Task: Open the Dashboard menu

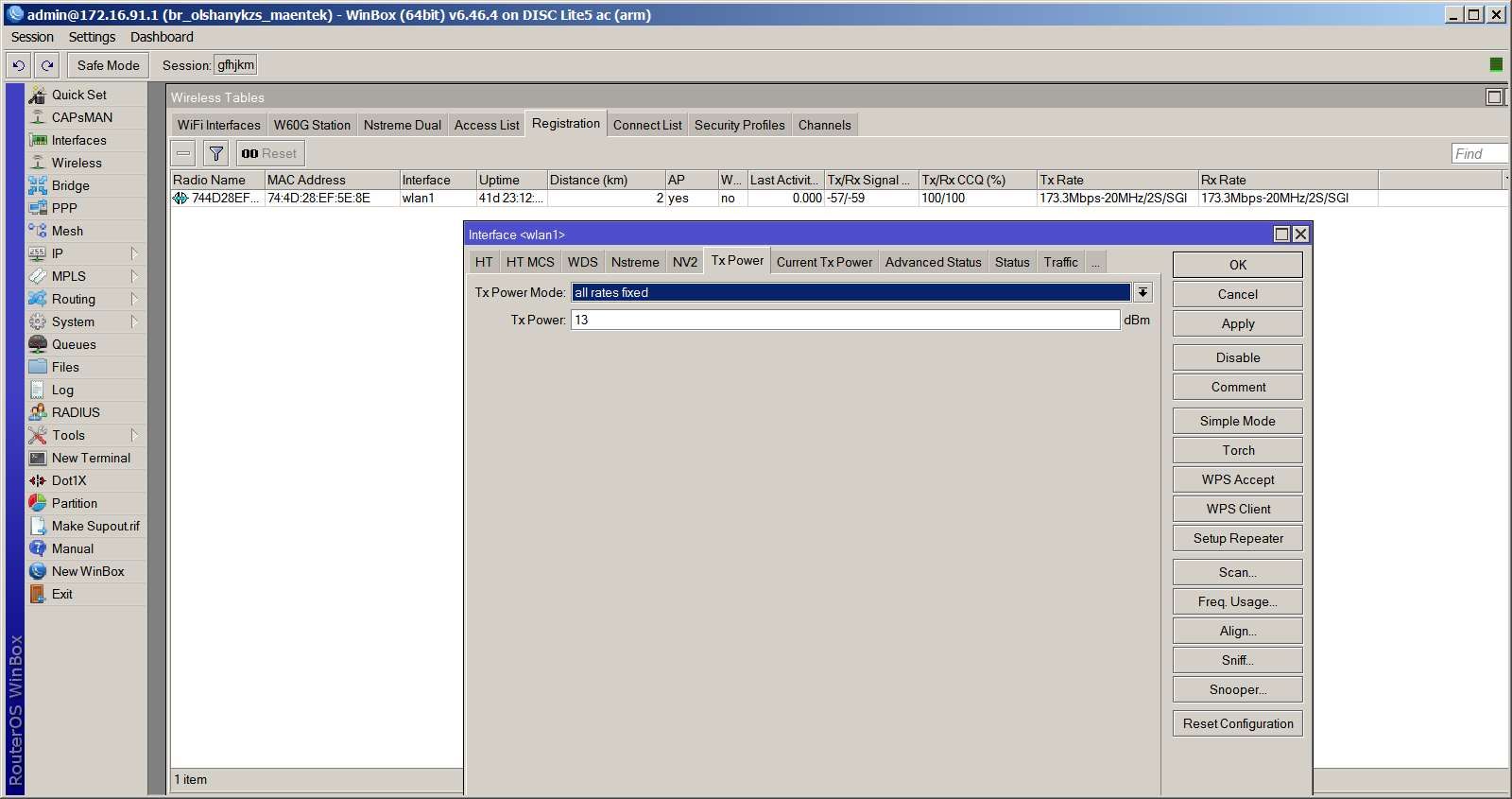Action: tap(162, 37)
